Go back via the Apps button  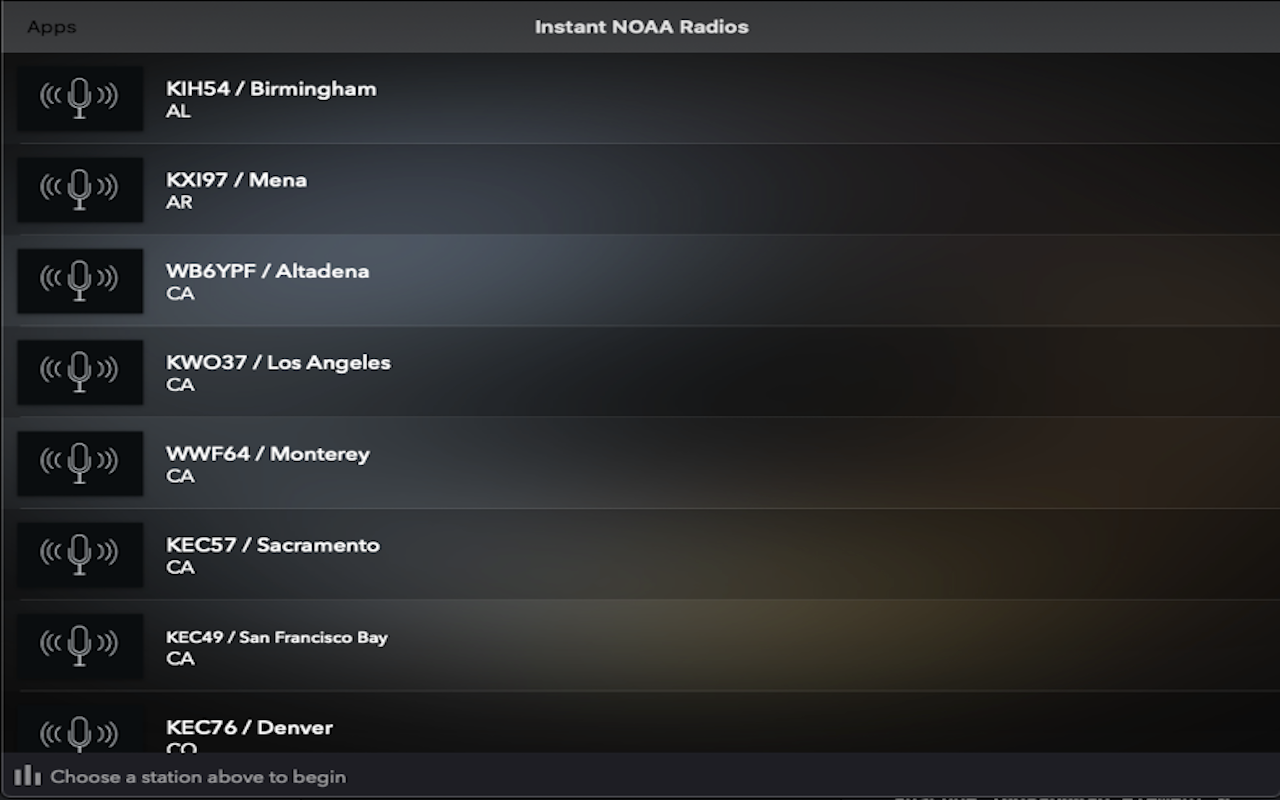52,27
